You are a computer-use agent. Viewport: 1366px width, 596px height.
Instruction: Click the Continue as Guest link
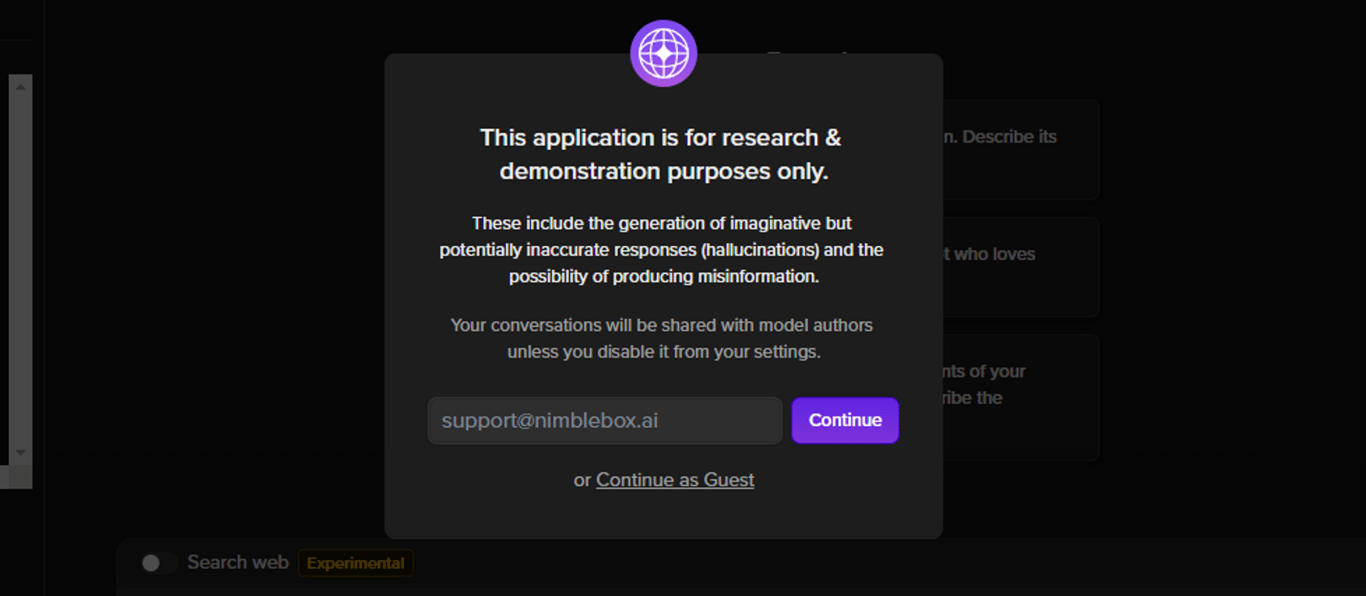(675, 480)
